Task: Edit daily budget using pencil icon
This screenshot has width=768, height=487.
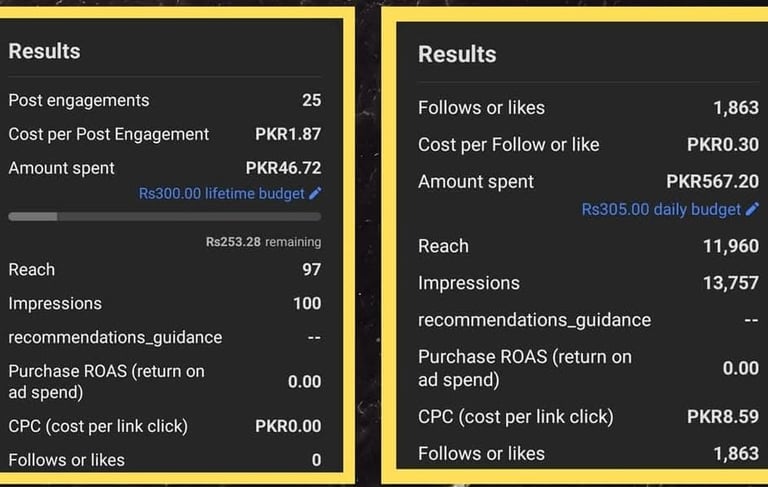Action: [752, 209]
